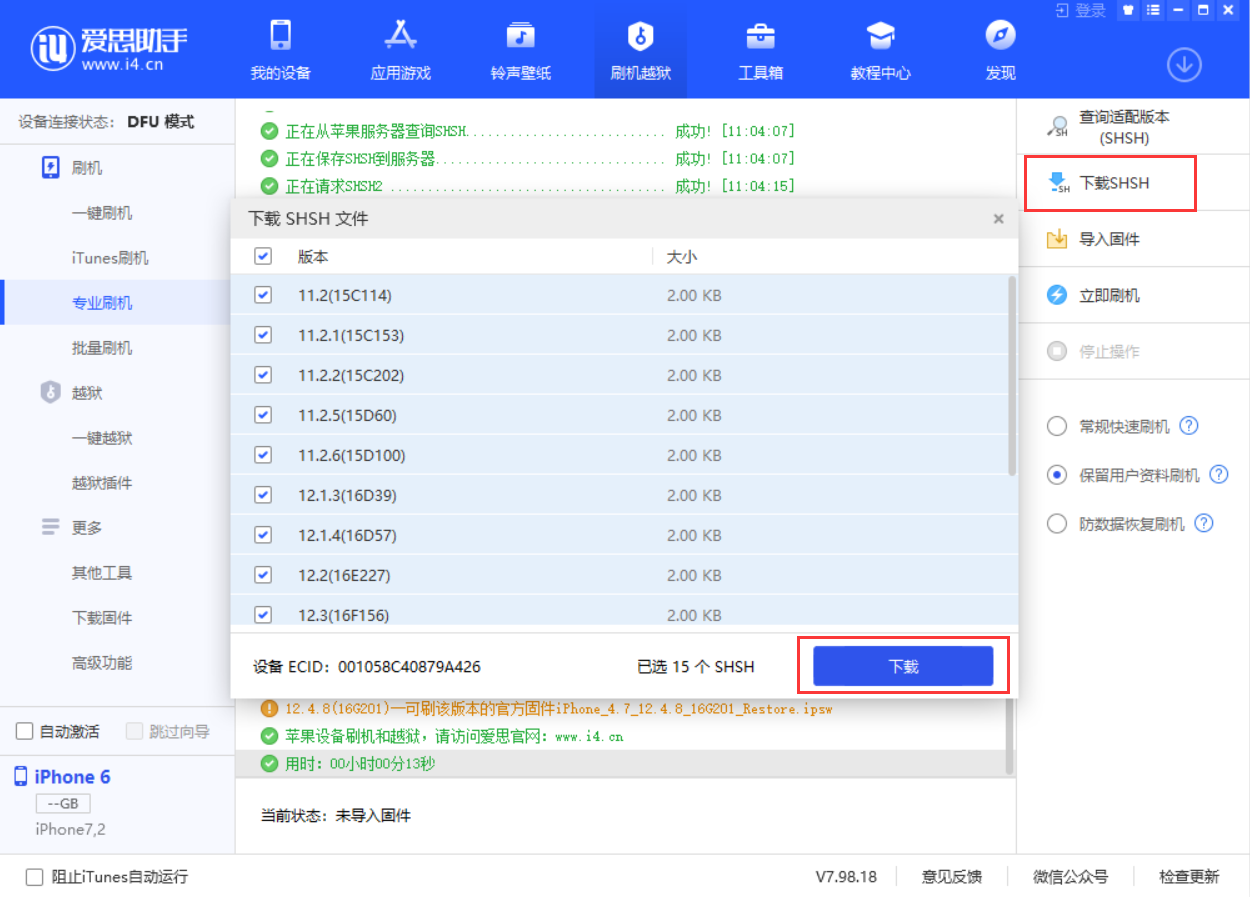Viewport: 1250px width, 897px height.
Task: Click the skin shirt icon in title bar
Action: pyautogui.click(x=1128, y=10)
